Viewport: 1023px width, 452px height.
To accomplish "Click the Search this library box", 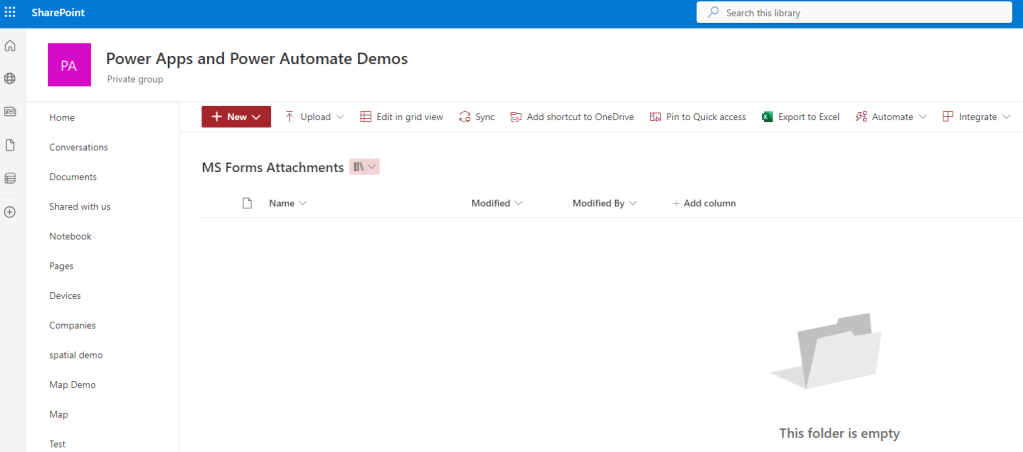I will [x=858, y=13].
